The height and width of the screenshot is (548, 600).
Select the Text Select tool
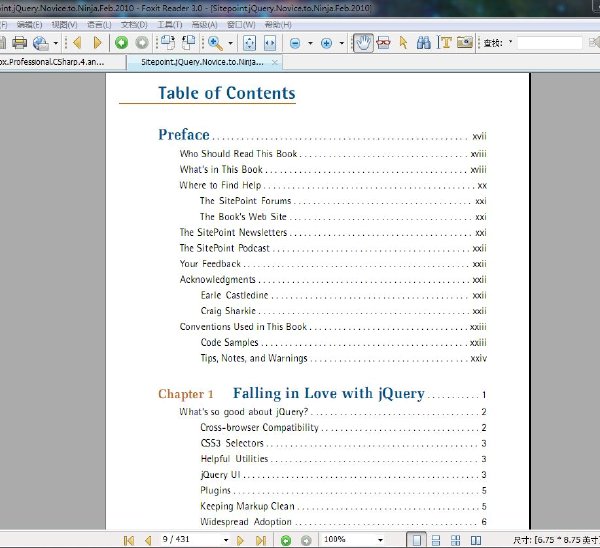pyautogui.click(x=444, y=42)
